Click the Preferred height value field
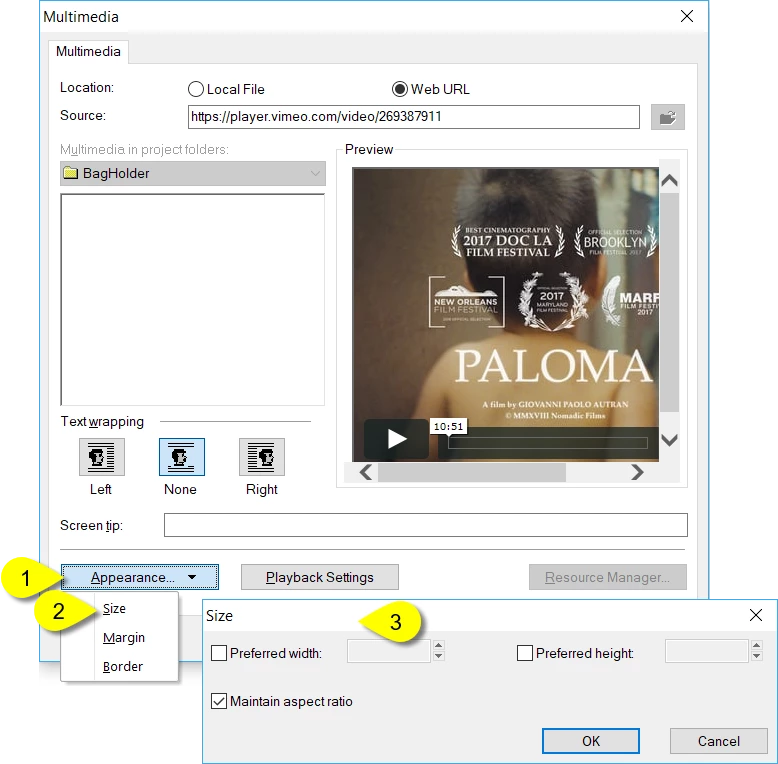This screenshot has width=778, height=764. point(707,651)
